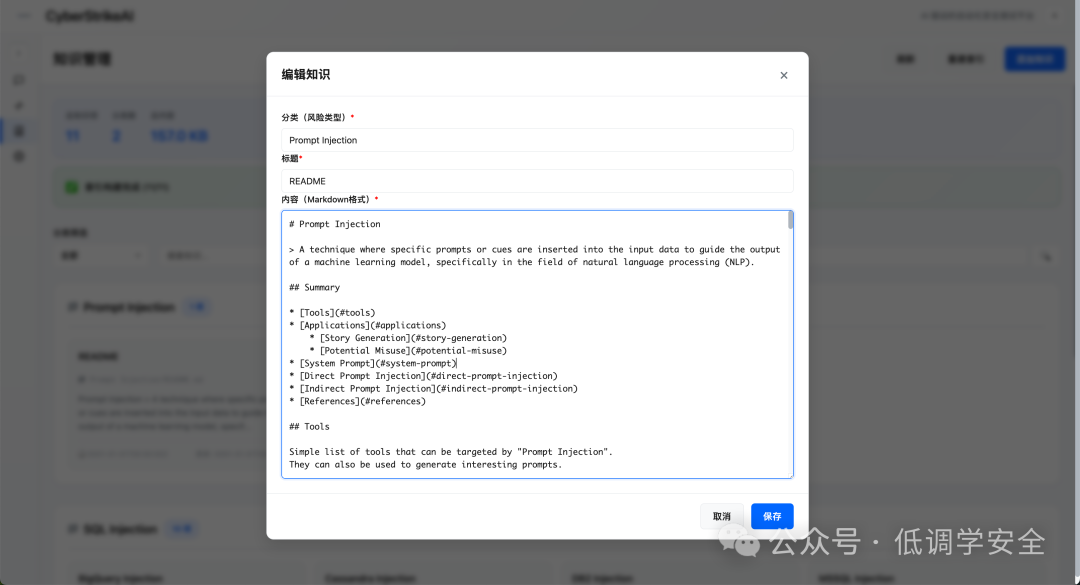Click the Prompt Injection category header behind the dialog
This screenshot has width=1080, height=585.
[129, 307]
